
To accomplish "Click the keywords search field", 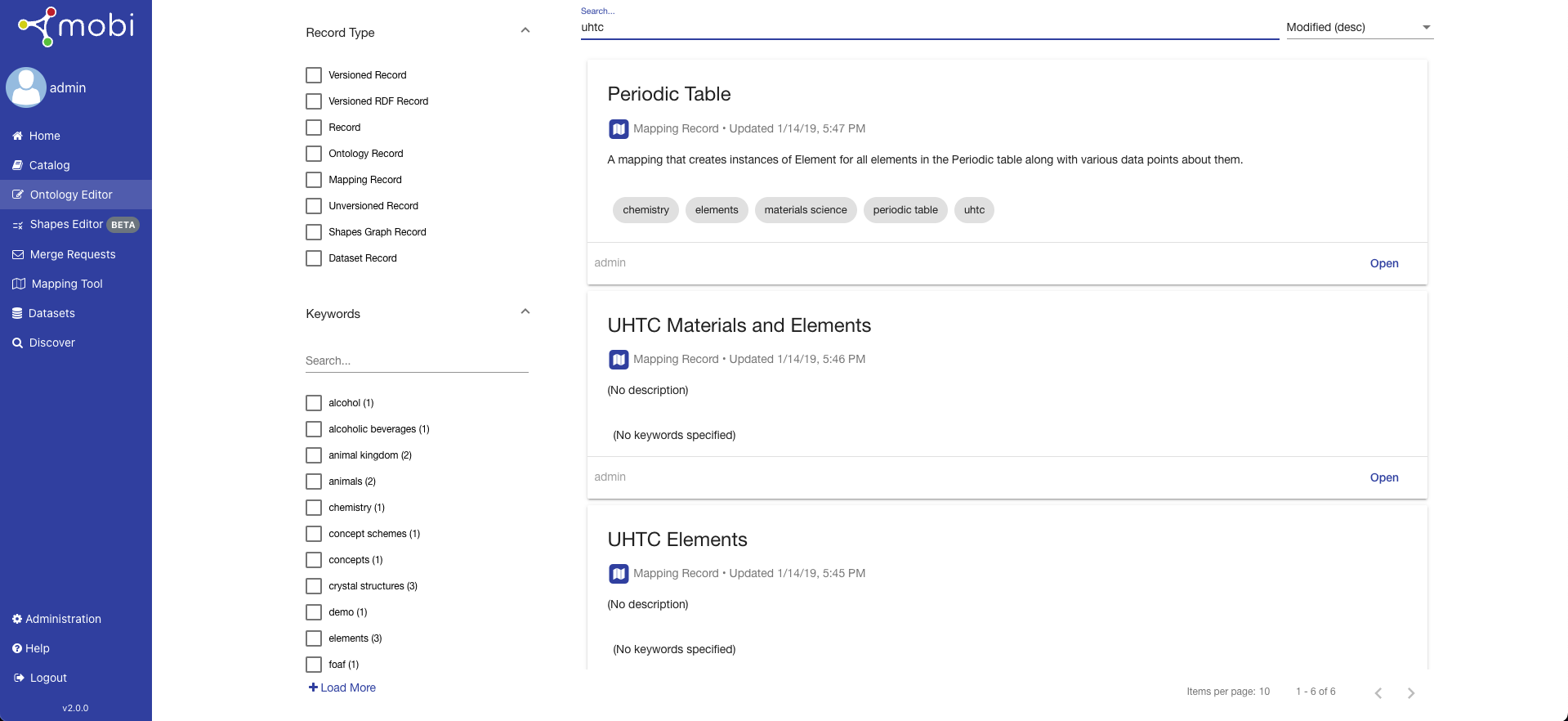I will [417, 360].
